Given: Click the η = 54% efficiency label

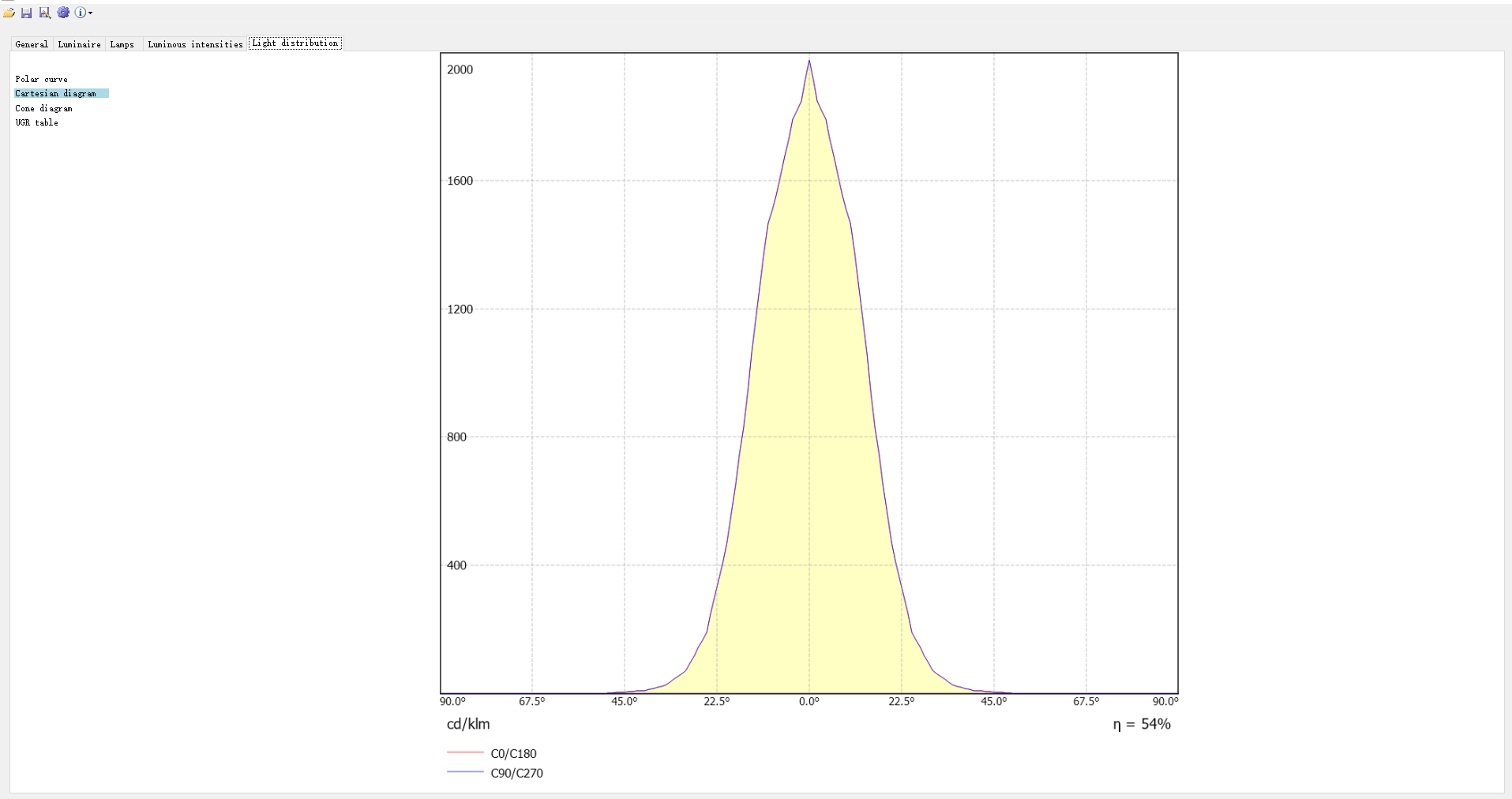Looking at the screenshot, I should pos(1142,724).
